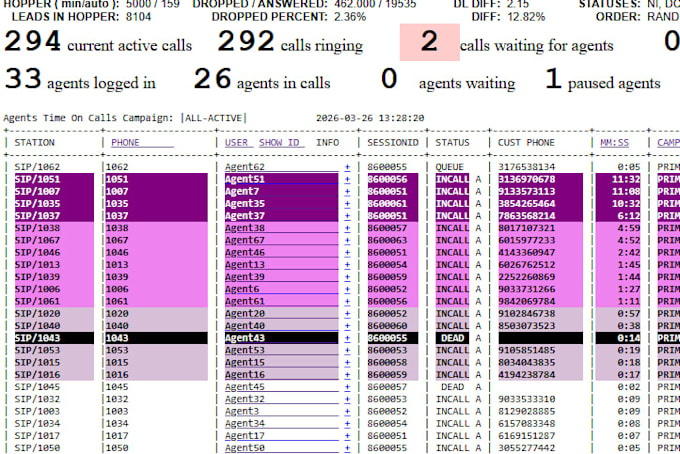Click station SIP/1051 cell
Screen dimensions: 680x454
click(x=54, y=179)
